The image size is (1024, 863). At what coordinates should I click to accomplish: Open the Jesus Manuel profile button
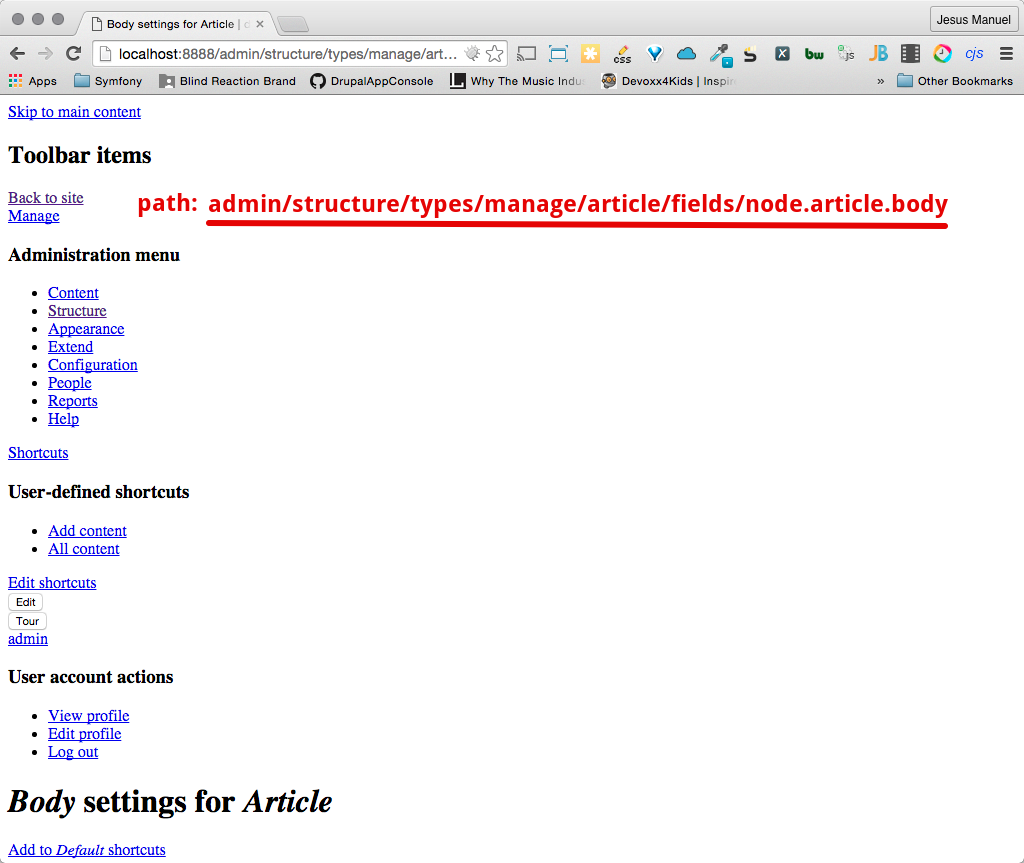(973, 20)
